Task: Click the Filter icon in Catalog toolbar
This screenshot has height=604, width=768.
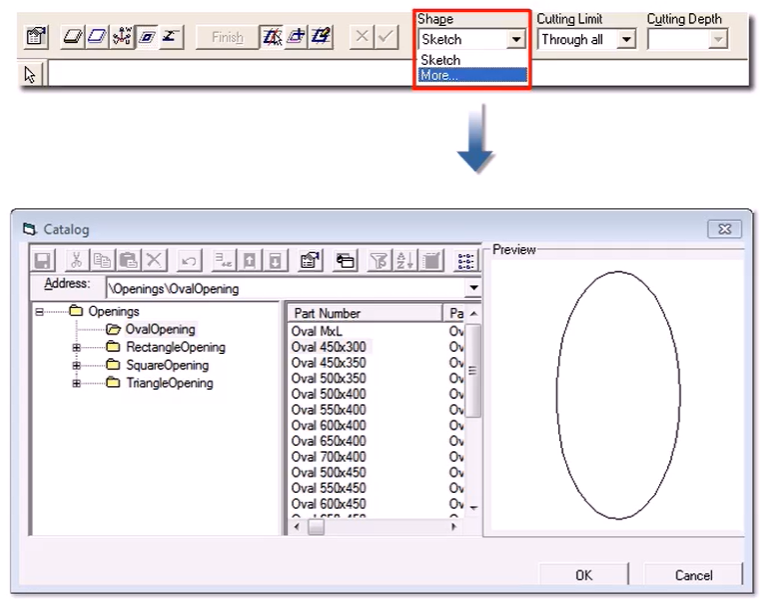Action: 379,261
